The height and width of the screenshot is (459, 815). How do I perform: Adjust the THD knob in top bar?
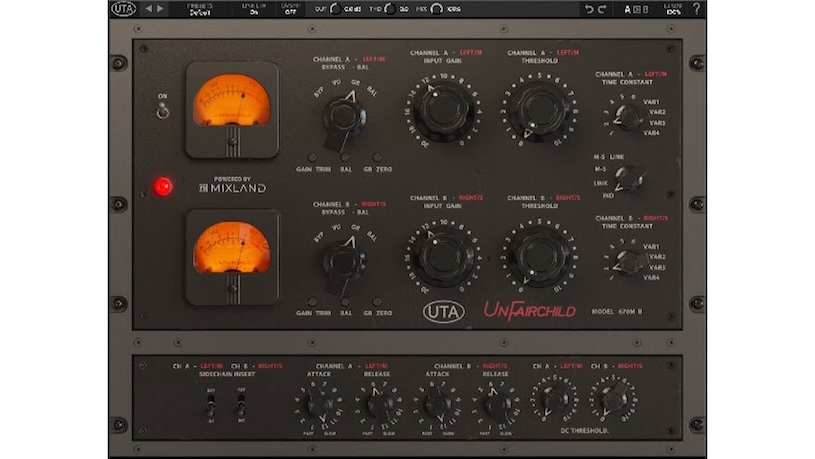point(390,9)
